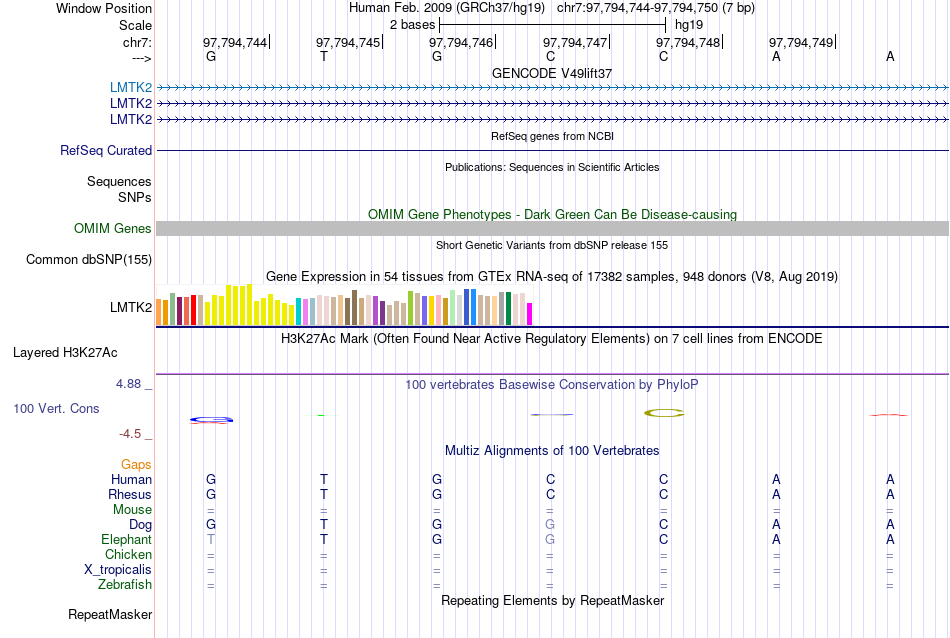The image size is (950, 638).
Task: Click the OMIM Gene Phenotypes green title
Action: [x=553, y=214]
